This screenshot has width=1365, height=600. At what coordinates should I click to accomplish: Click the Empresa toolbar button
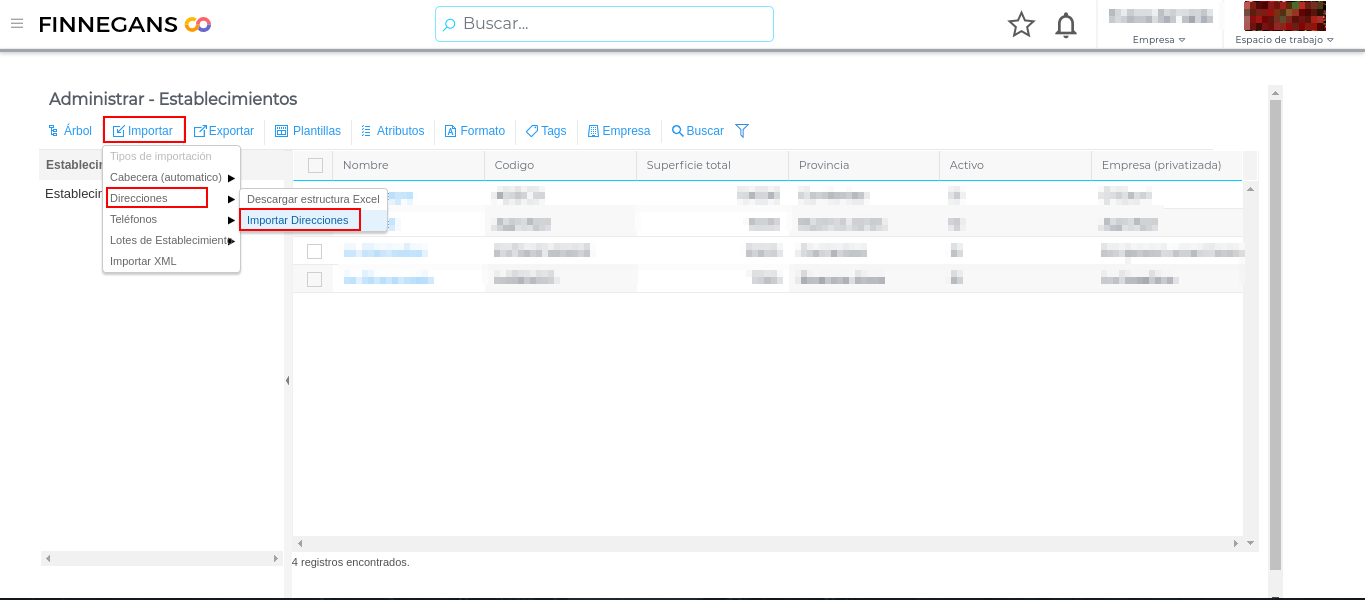point(619,131)
